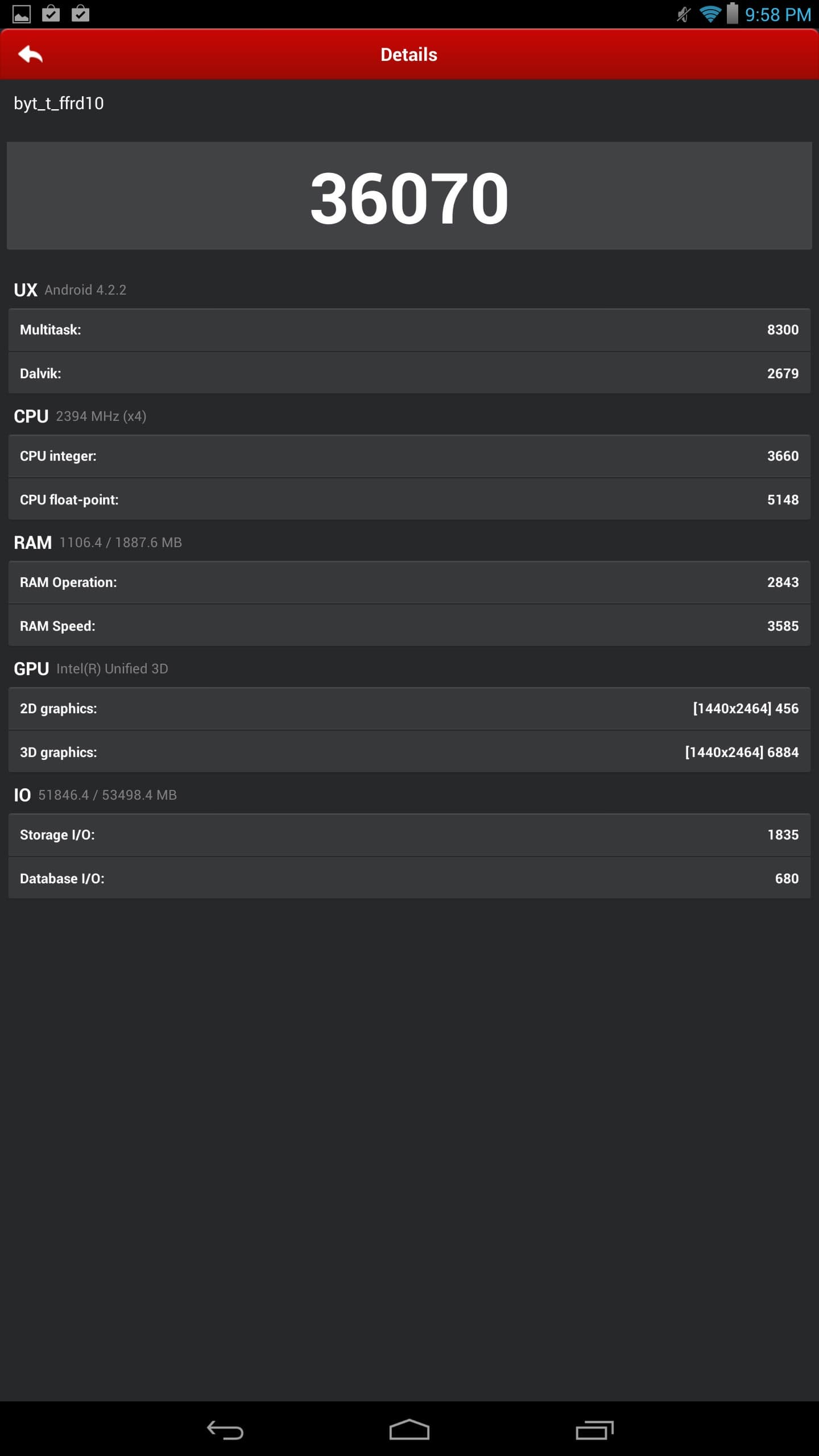
Task: Tap the 2D graphics result row
Action: [x=409, y=709]
